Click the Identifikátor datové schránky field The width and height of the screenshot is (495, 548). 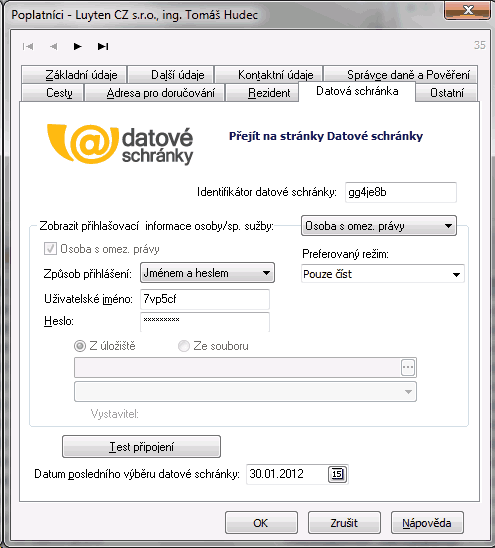(x=401, y=192)
